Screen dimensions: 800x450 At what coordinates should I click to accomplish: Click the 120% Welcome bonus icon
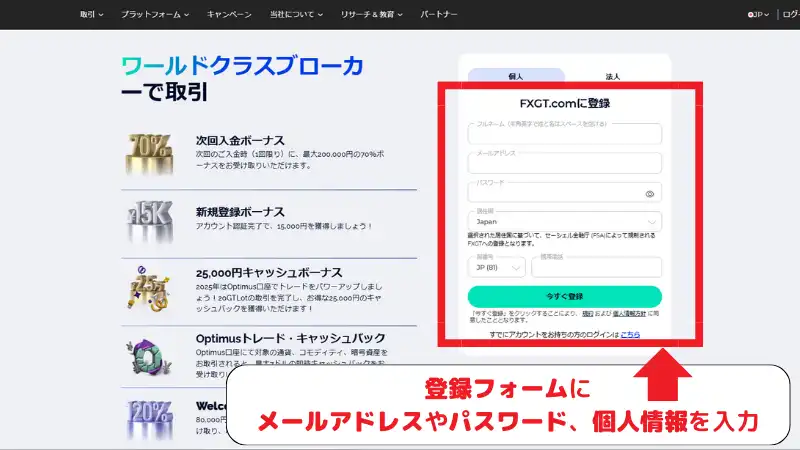(149, 419)
